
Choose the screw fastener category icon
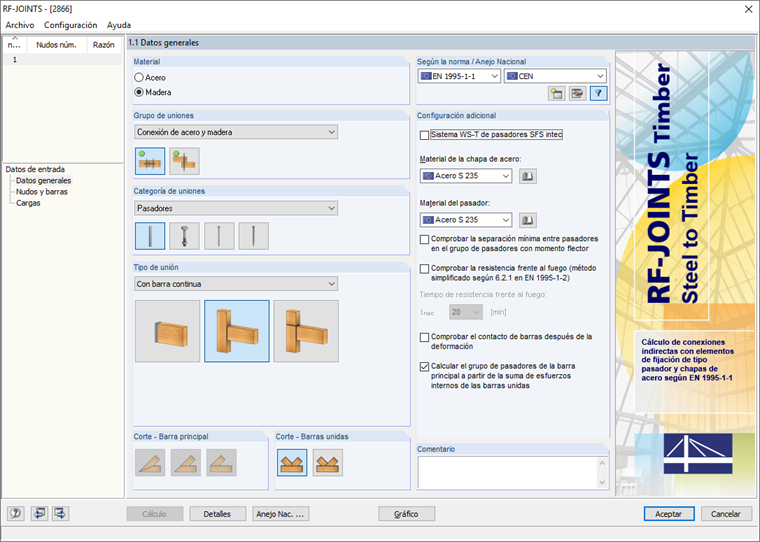[253, 236]
